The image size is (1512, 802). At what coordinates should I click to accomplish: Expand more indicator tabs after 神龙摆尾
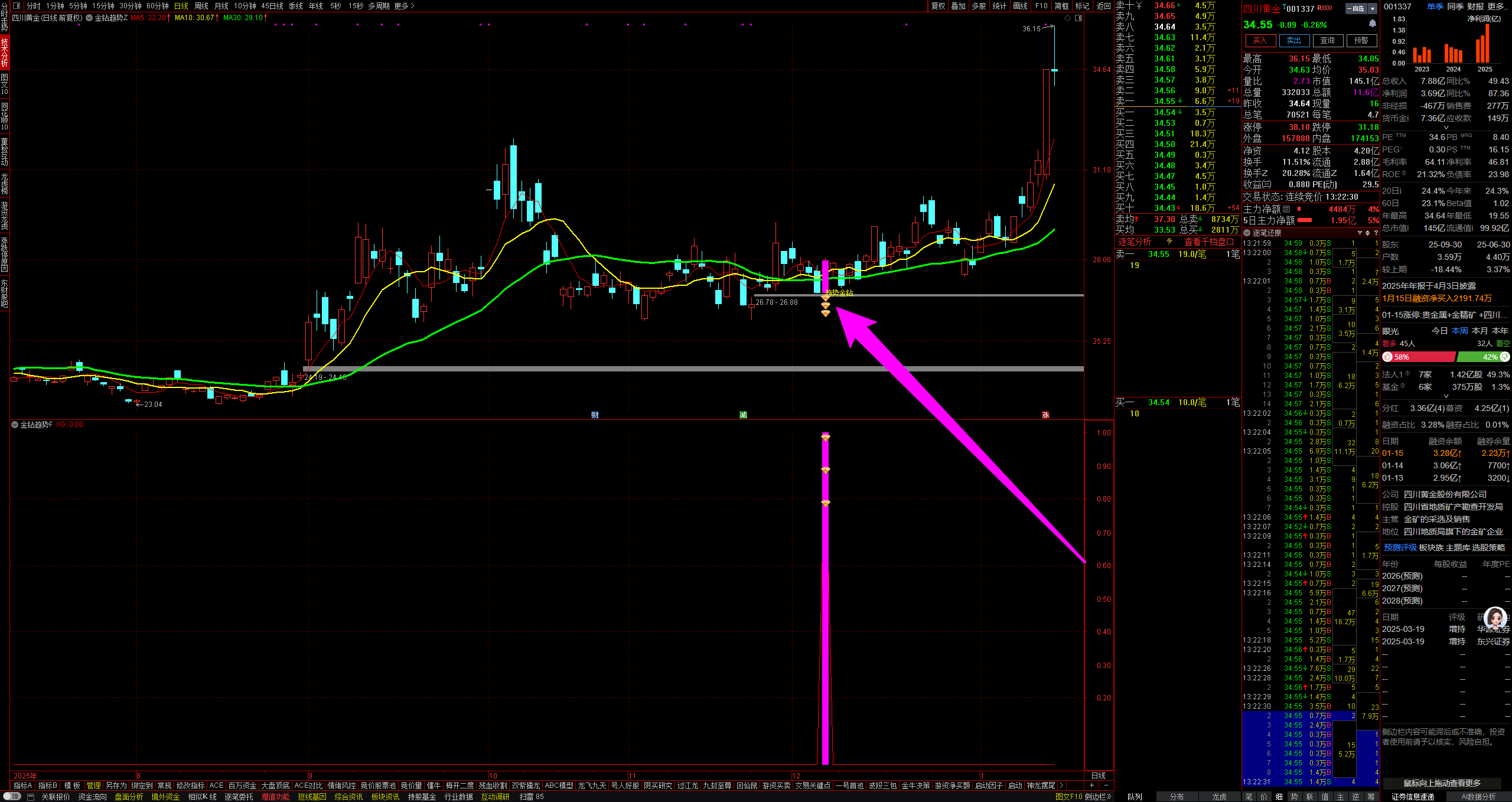click(1061, 785)
